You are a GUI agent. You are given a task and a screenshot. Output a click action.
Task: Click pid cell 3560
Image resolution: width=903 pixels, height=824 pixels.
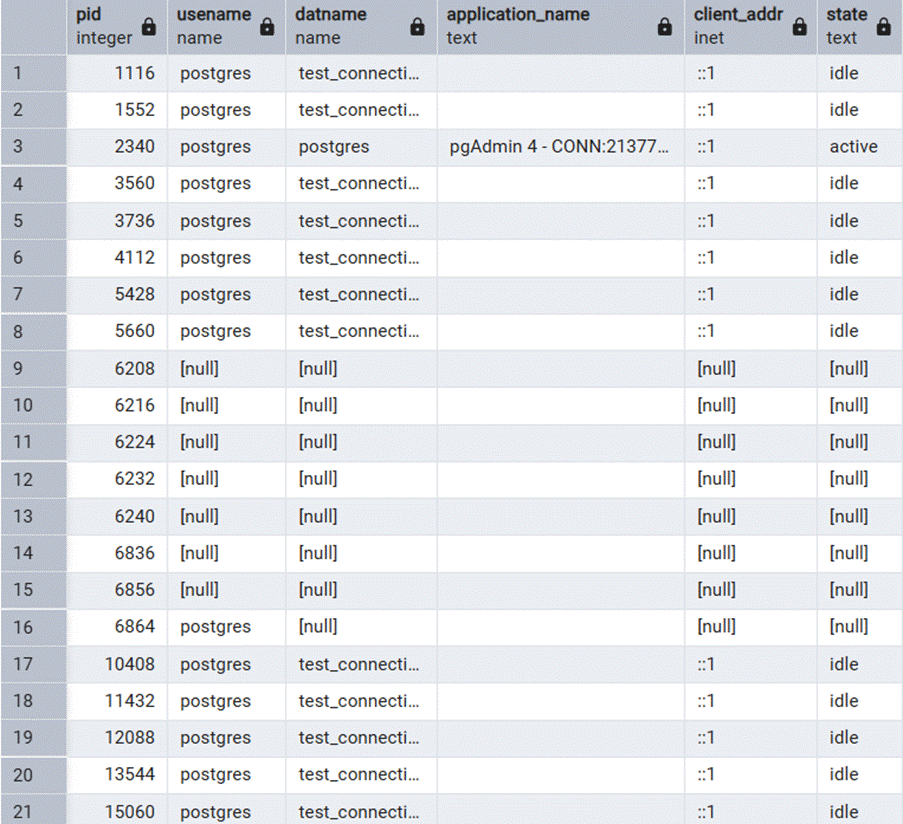(117, 183)
